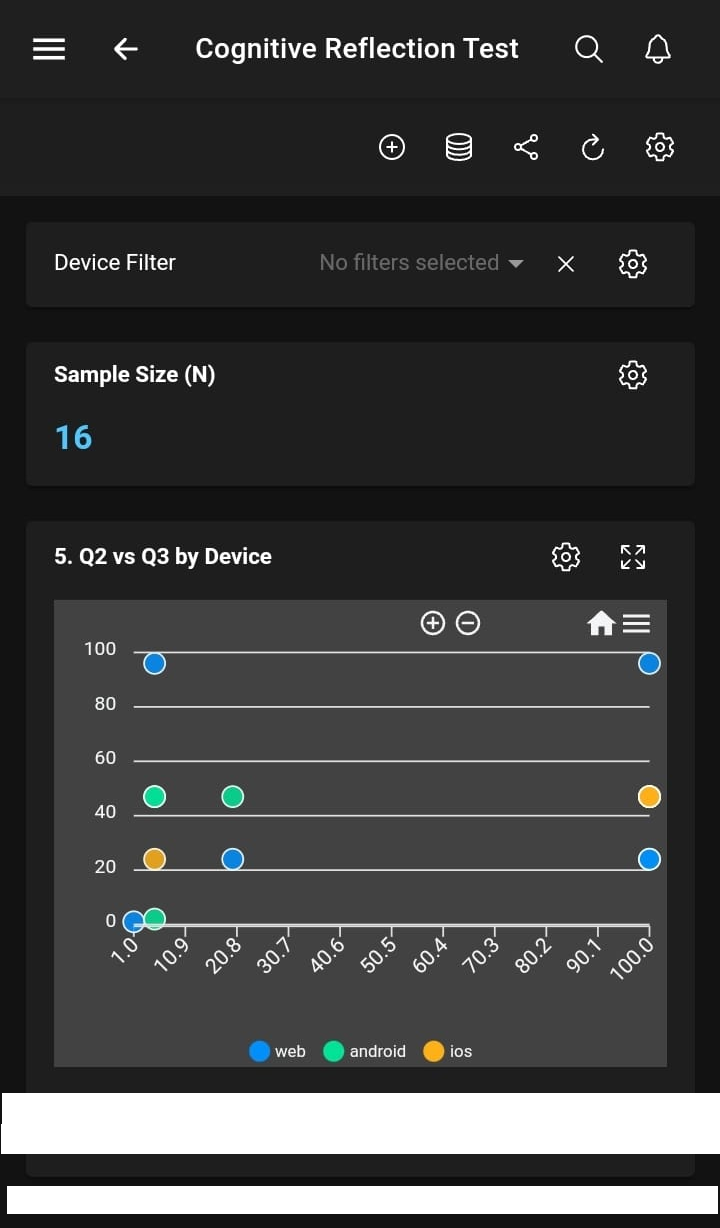Add a new widget with plus icon
This screenshot has height=1228, width=720.
(x=392, y=148)
